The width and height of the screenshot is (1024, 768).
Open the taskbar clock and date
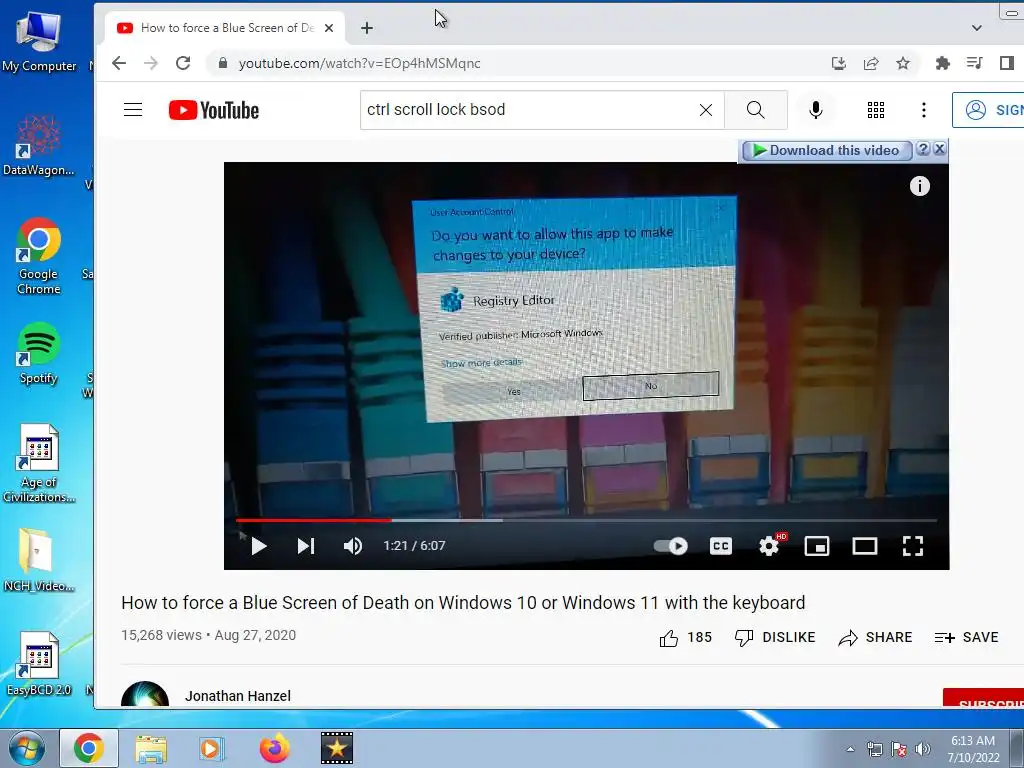tap(973, 749)
